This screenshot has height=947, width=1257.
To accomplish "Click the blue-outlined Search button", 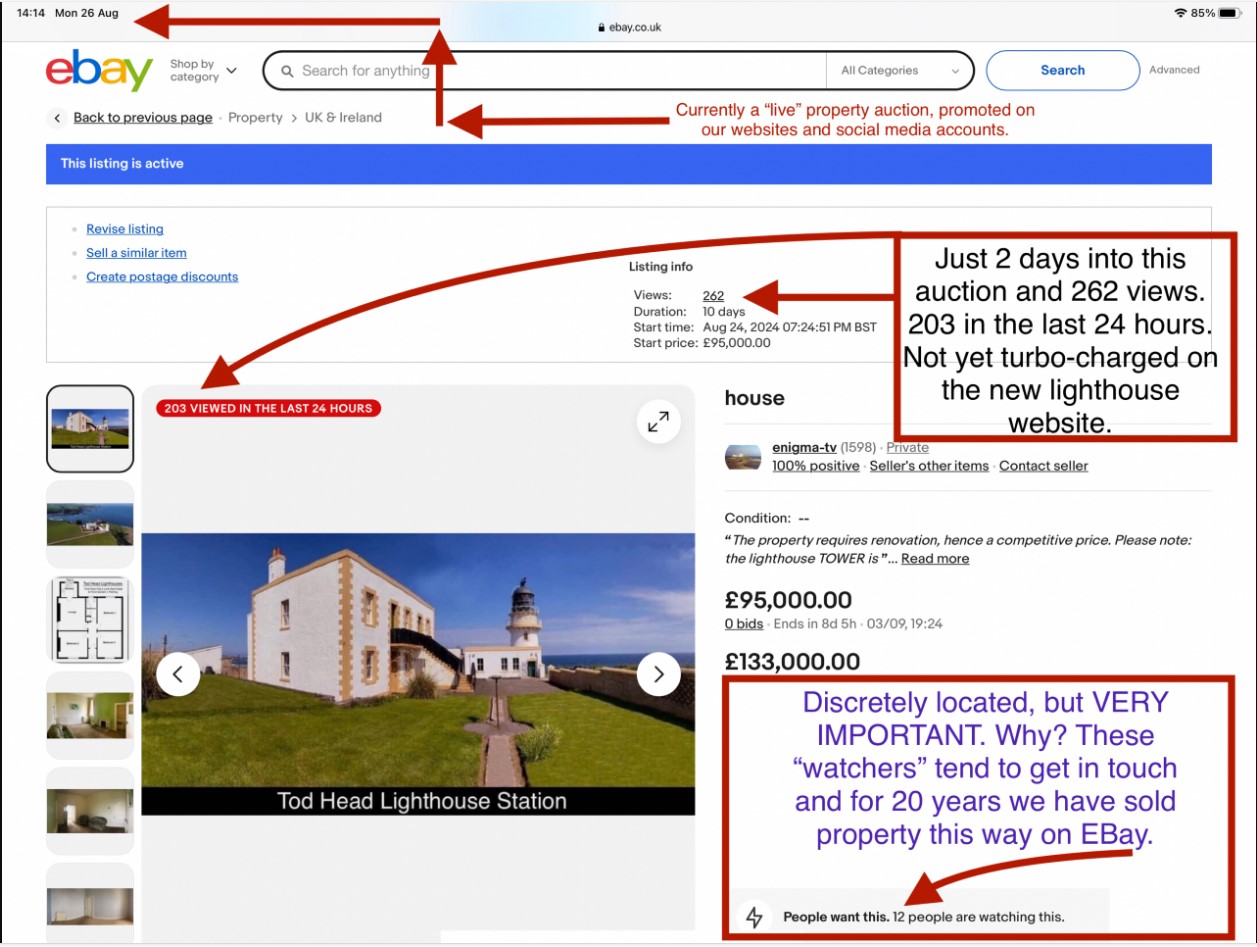I will (x=1062, y=70).
